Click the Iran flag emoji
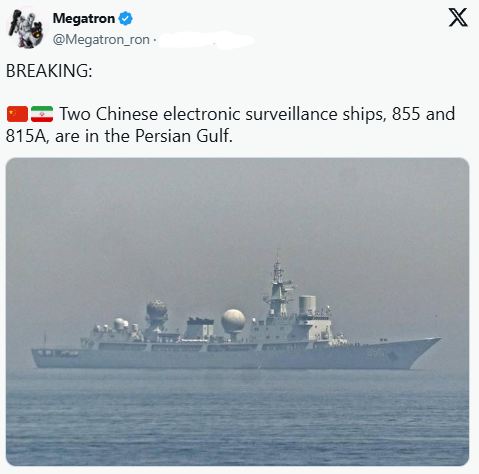479x474 pixels. [x=42, y=114]
